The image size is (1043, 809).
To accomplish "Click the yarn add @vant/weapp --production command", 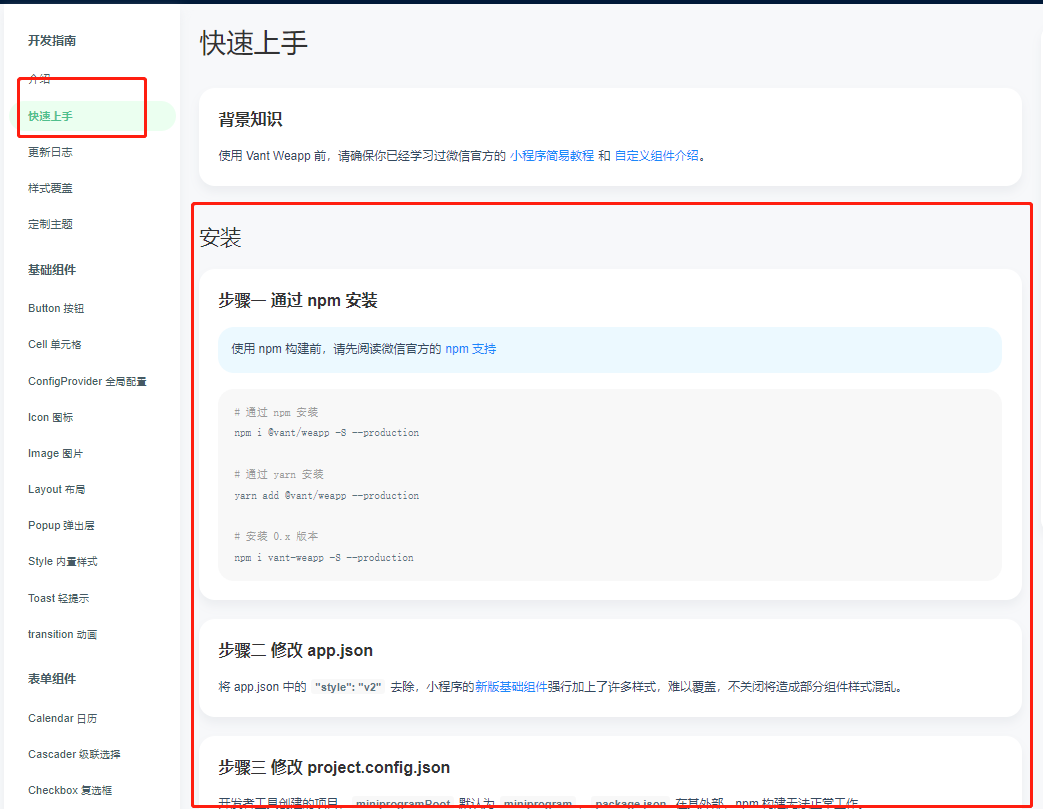I will [327, 496].
